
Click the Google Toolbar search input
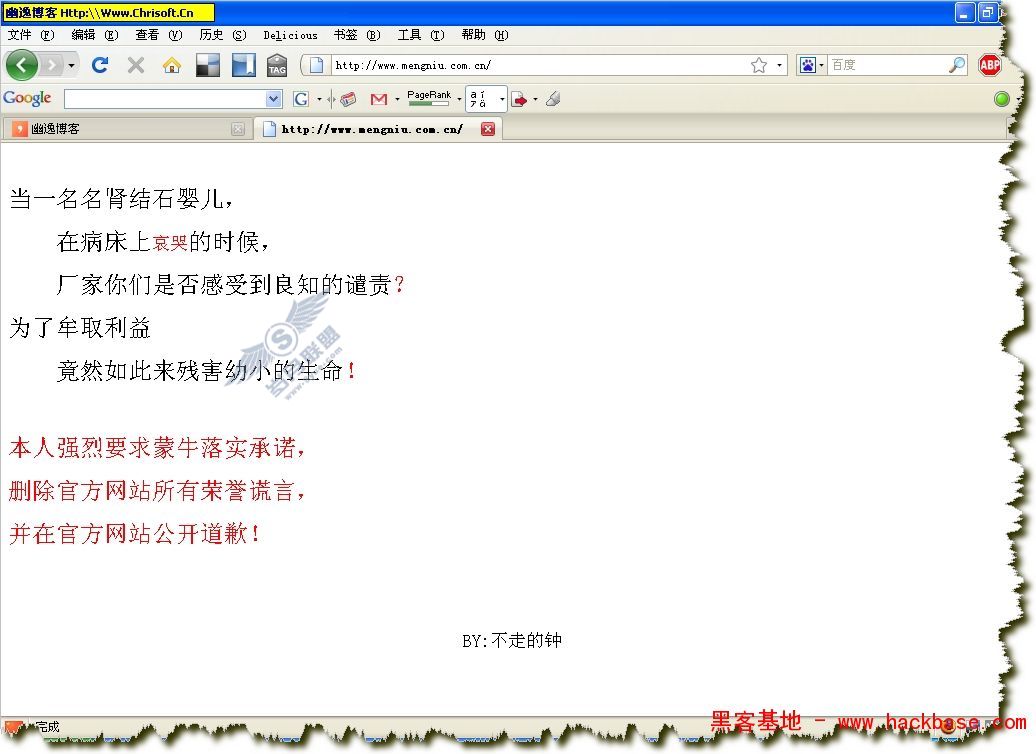click(x=165, y=99)
